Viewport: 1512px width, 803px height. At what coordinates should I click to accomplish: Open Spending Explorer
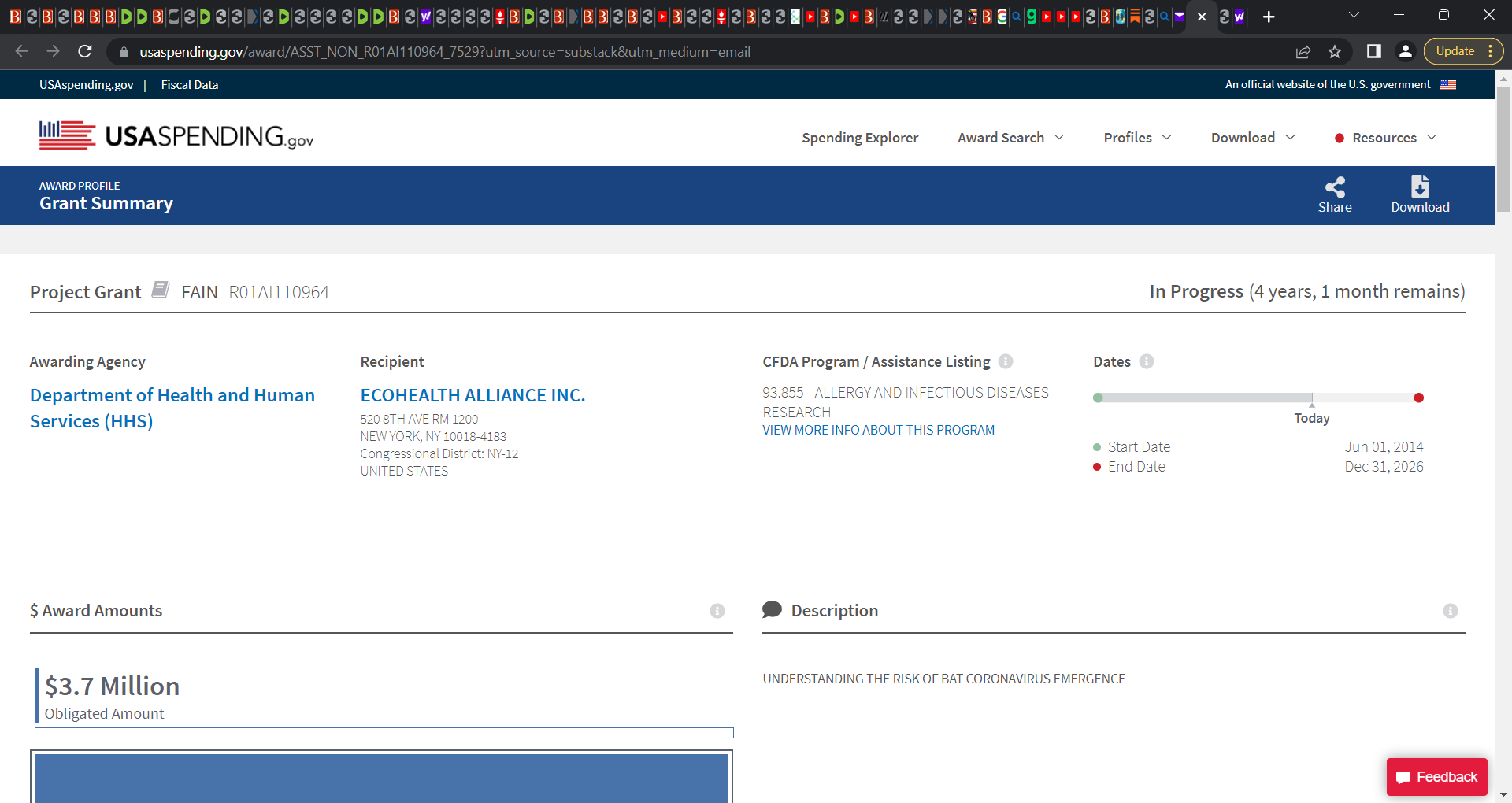(x=860, y=138)
